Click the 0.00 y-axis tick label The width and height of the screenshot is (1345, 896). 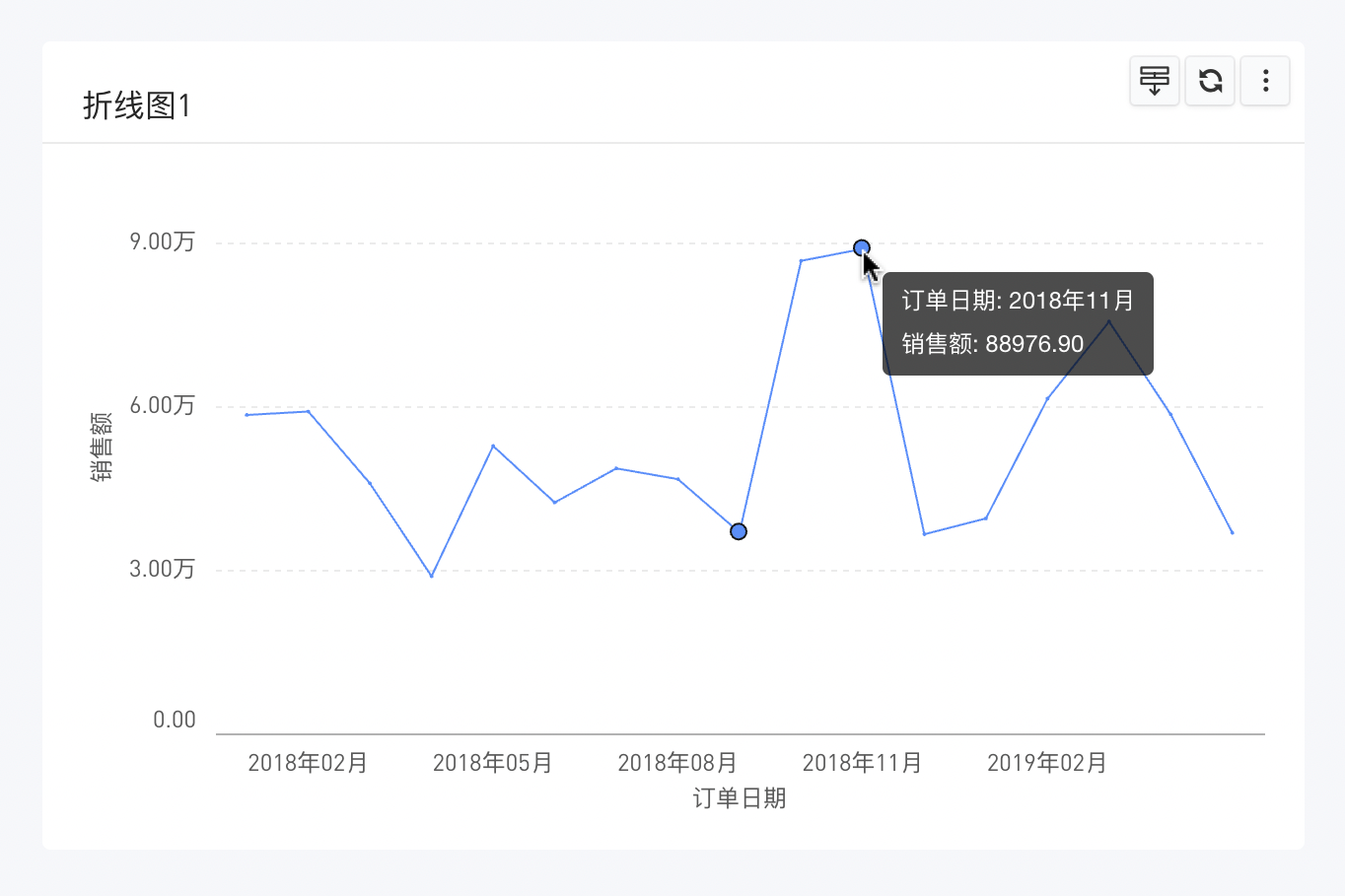click(x=175, y=721)
